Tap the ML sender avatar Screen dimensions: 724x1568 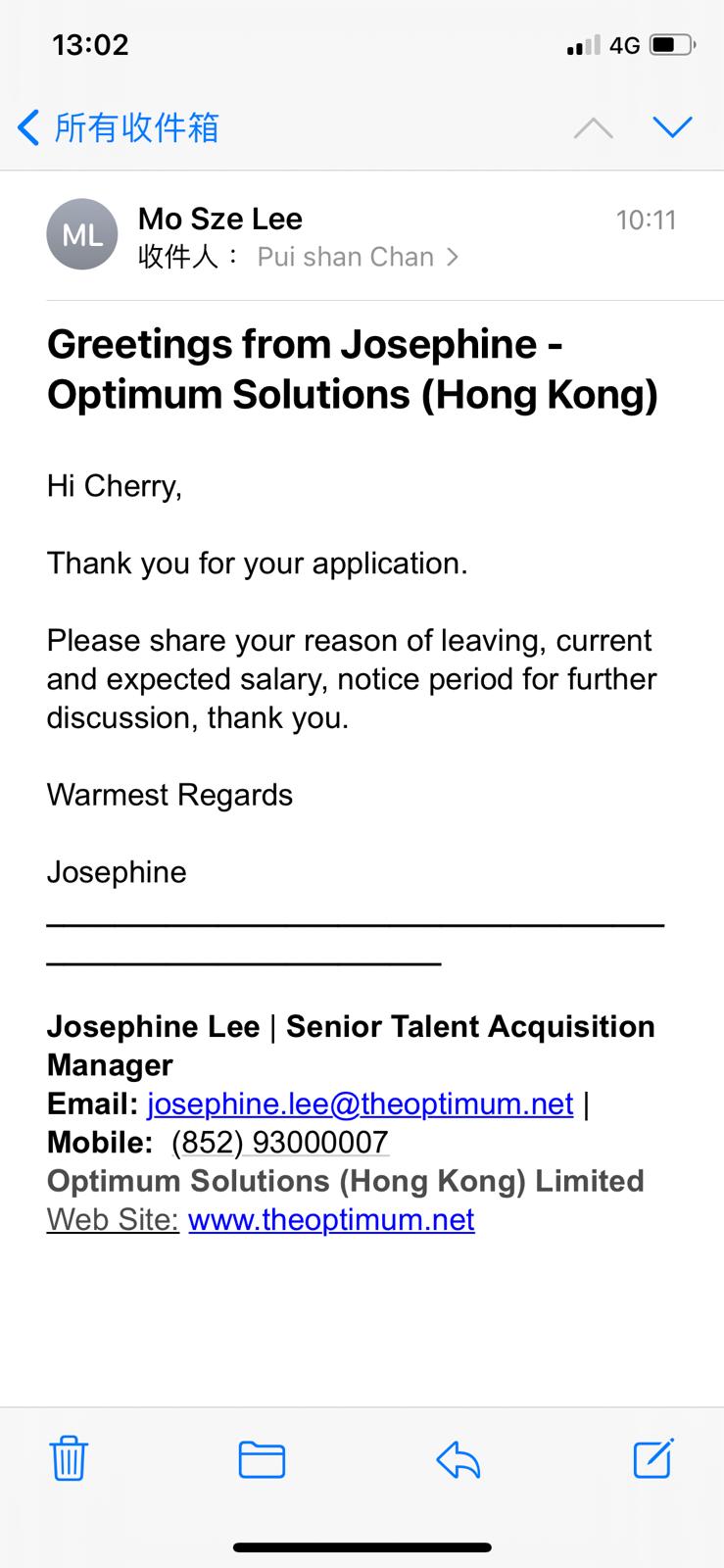[82, 235]
